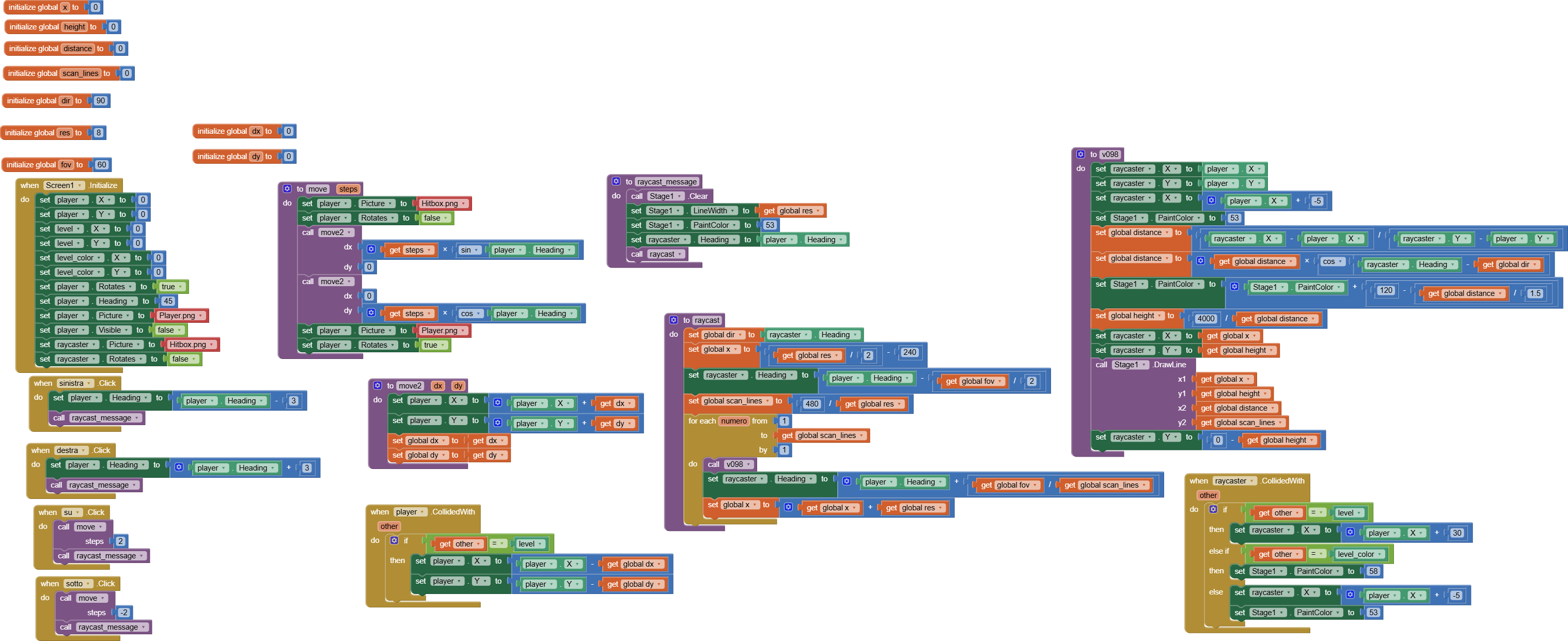The image size is (1568, 641).
Task: Toggle the 'true' value for player Rotates in Screen1.Initialize
Action: pos(171,287)
